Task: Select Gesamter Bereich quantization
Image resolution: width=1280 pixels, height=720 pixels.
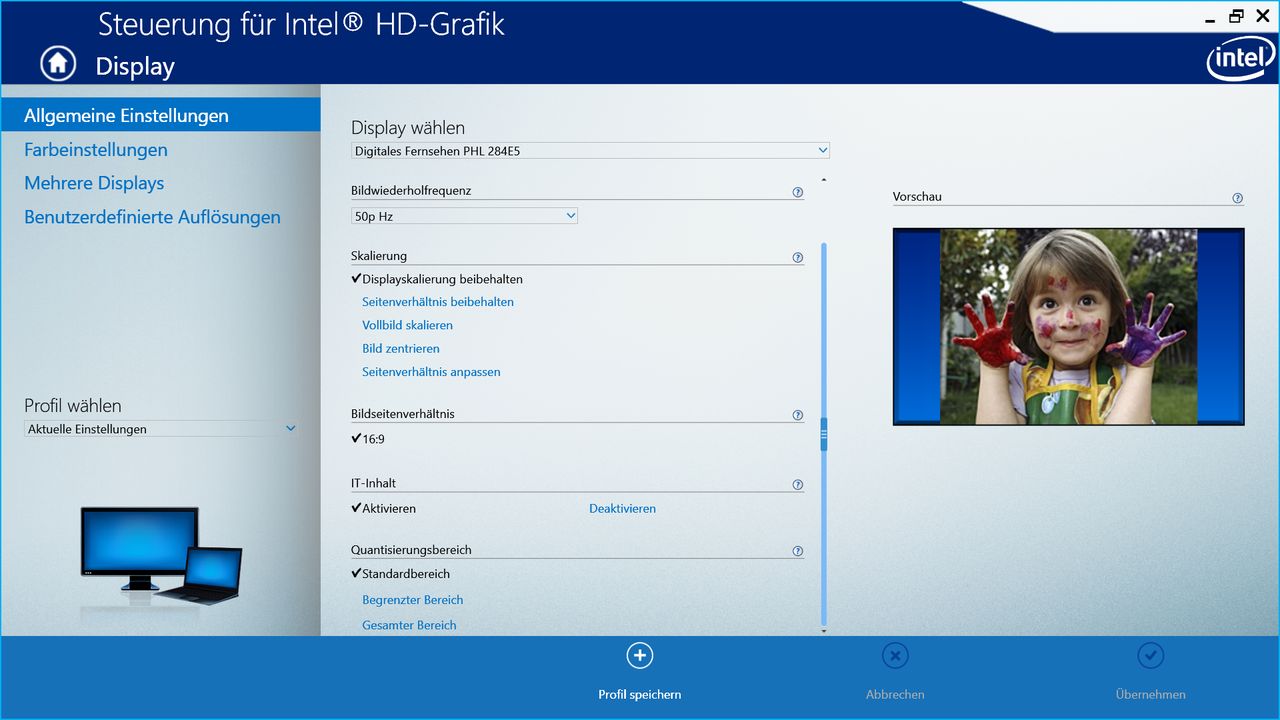Action: pos(409,625)
